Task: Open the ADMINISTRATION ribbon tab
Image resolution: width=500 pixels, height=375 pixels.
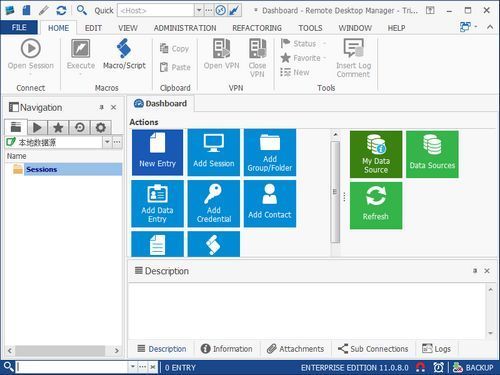Action: point(185,28)
